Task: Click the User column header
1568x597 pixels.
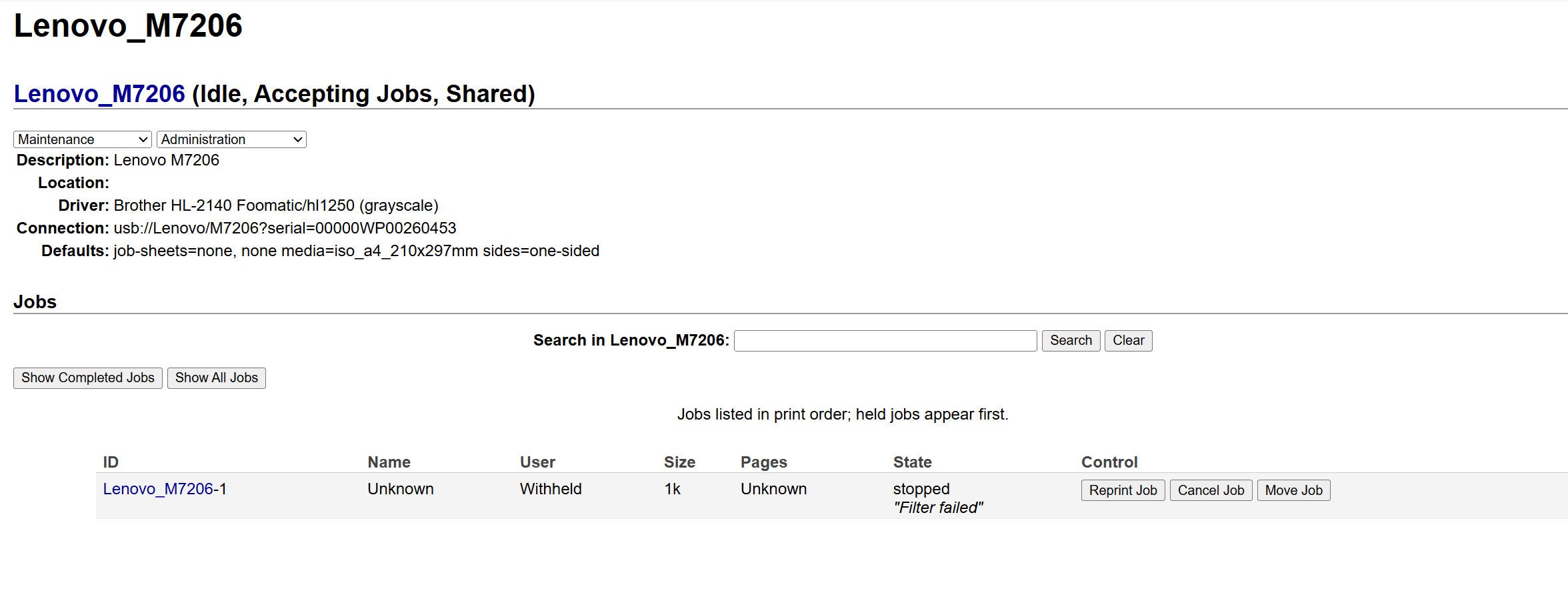Action: 538,462
